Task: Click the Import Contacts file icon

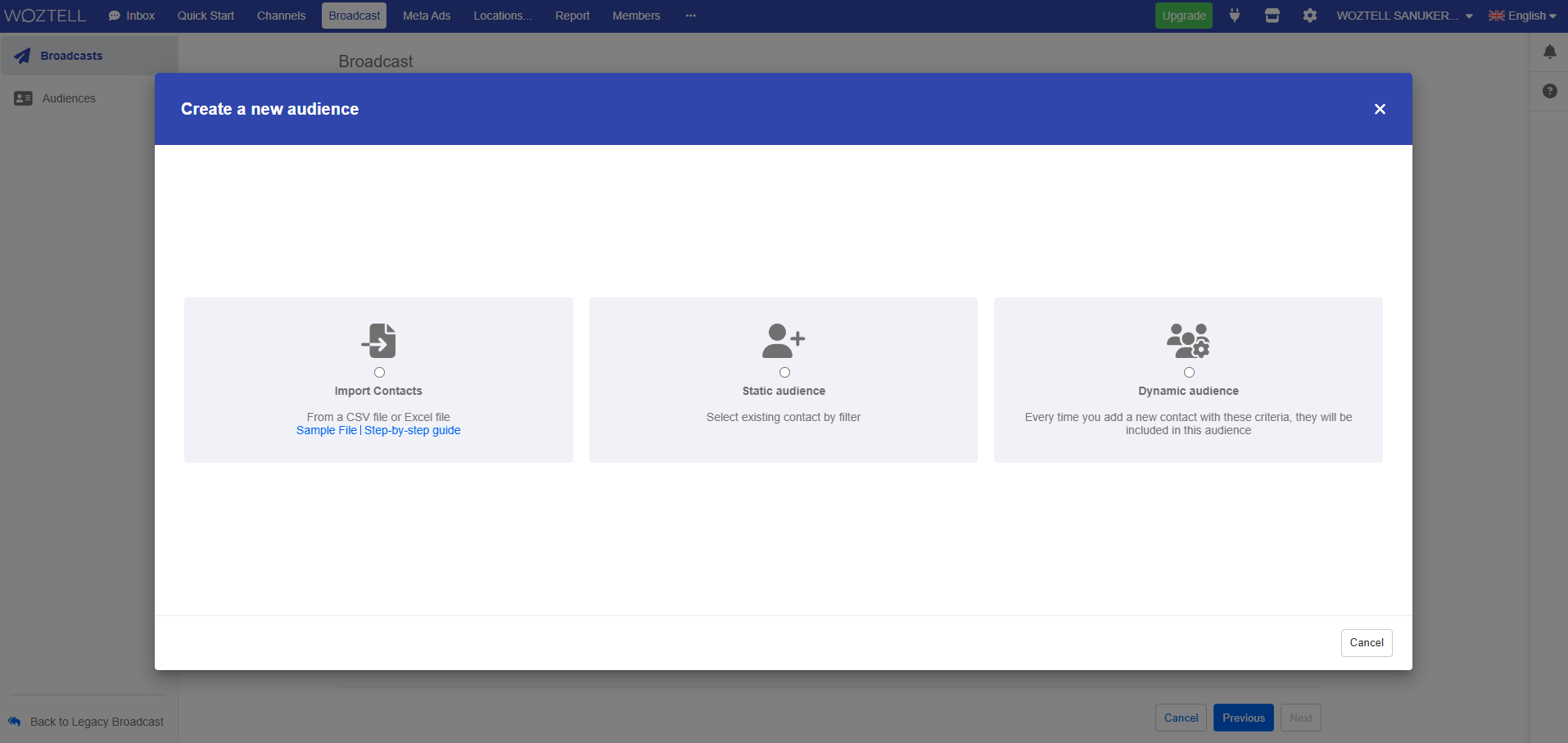Action: (x=378, y=340)
